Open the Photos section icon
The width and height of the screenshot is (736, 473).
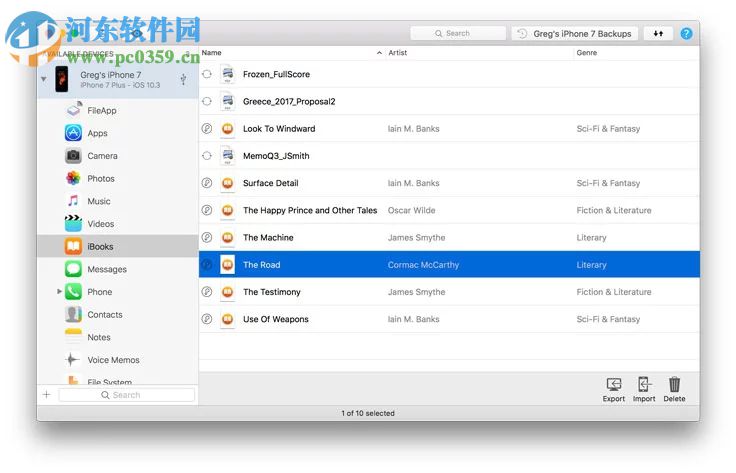click(x=73, y=178)
